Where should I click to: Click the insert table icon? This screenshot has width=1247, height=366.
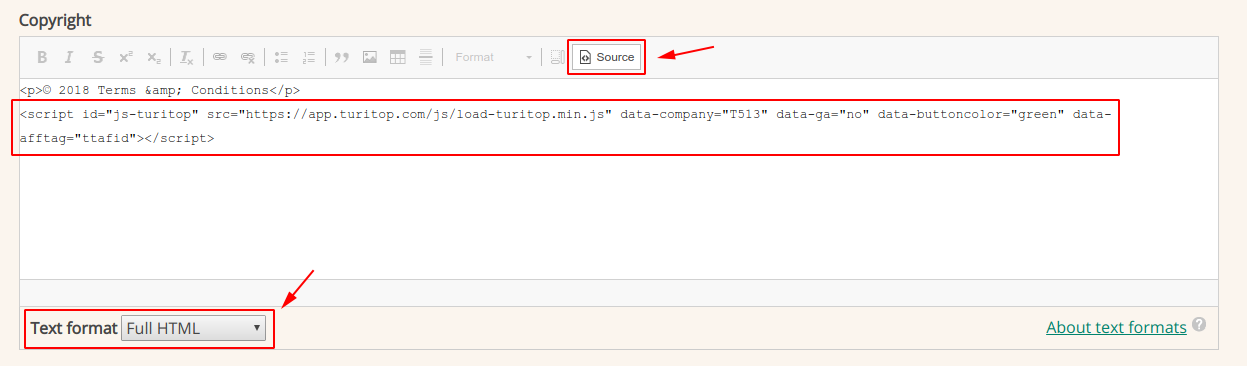[x=398, y=57]
